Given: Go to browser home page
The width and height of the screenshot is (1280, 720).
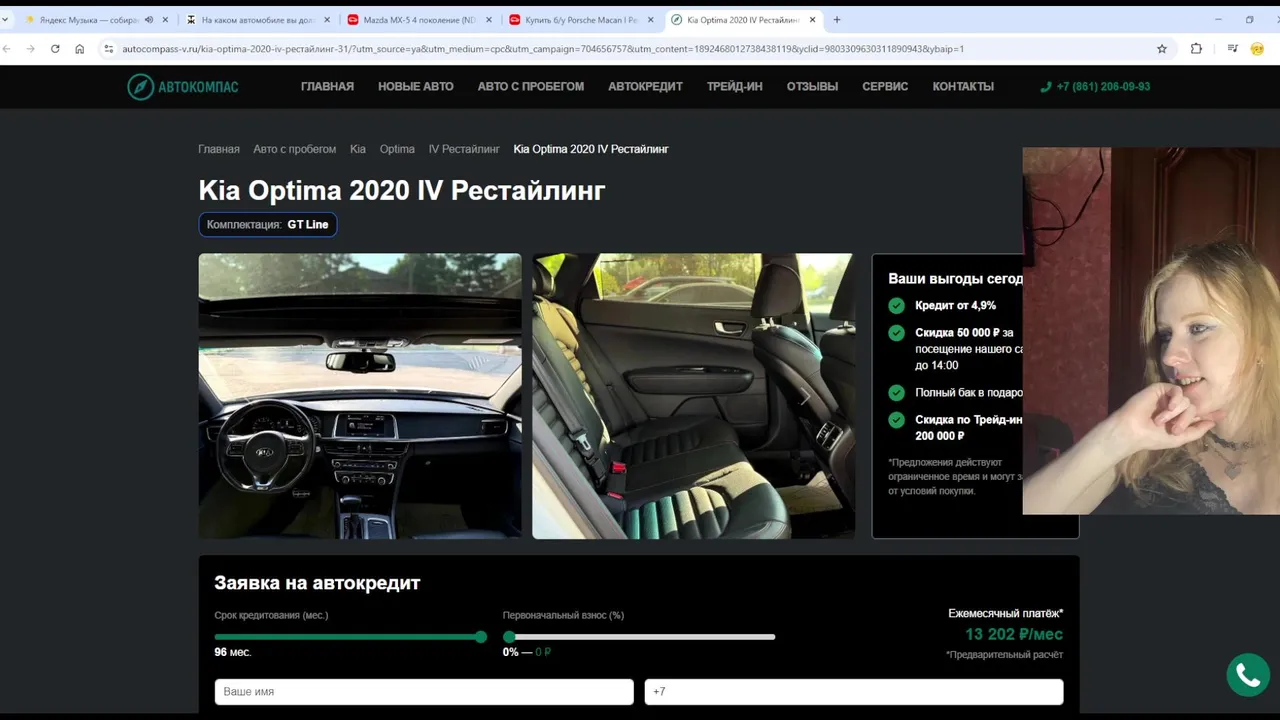Looking at the screenshot, I should pos(79,48).
